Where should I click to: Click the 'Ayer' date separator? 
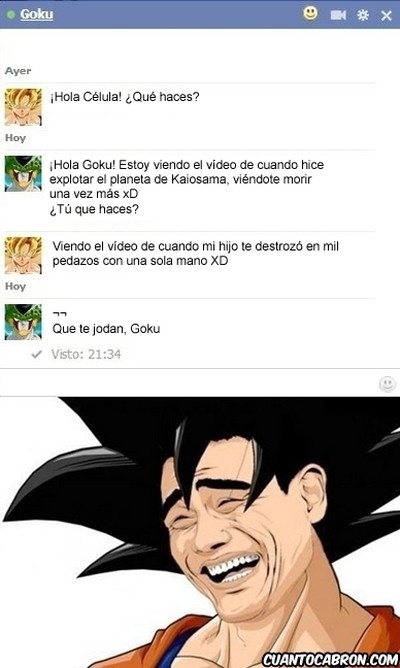click(18, 71)
